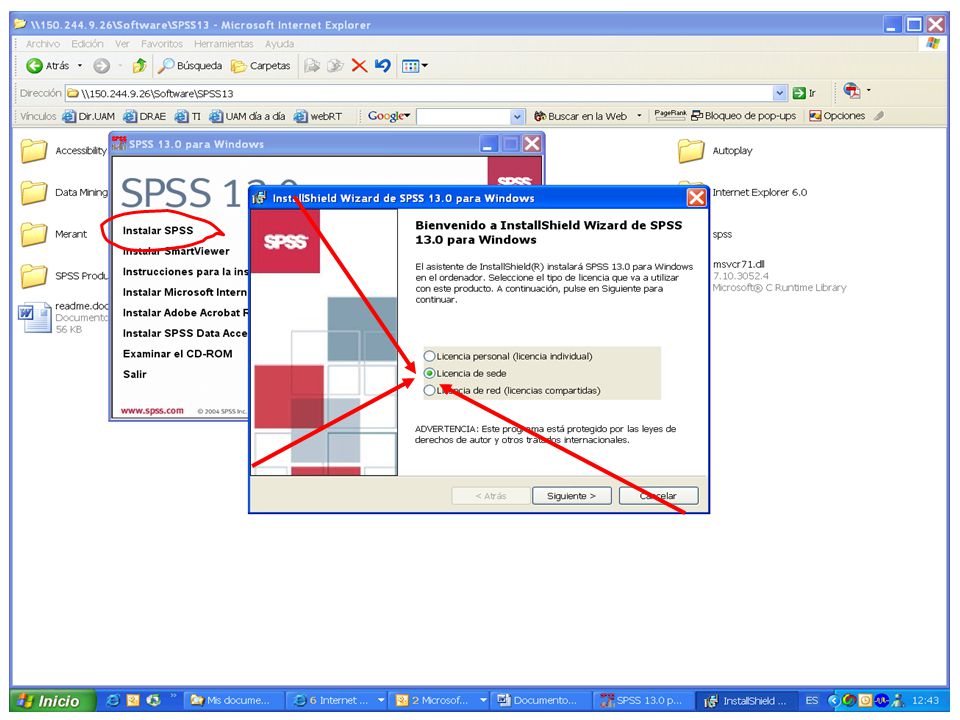
Task: Open the Views icon in toolbar
Action: tap(410, 66)
